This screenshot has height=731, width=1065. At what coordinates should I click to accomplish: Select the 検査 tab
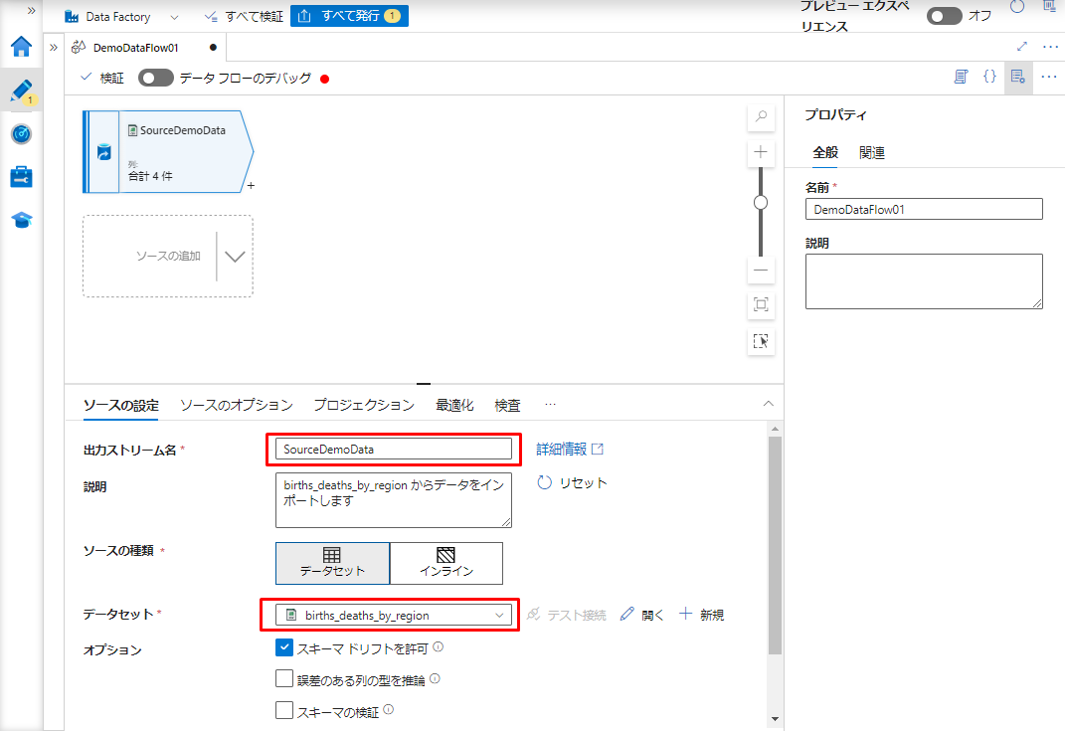(x=507, y=406)
